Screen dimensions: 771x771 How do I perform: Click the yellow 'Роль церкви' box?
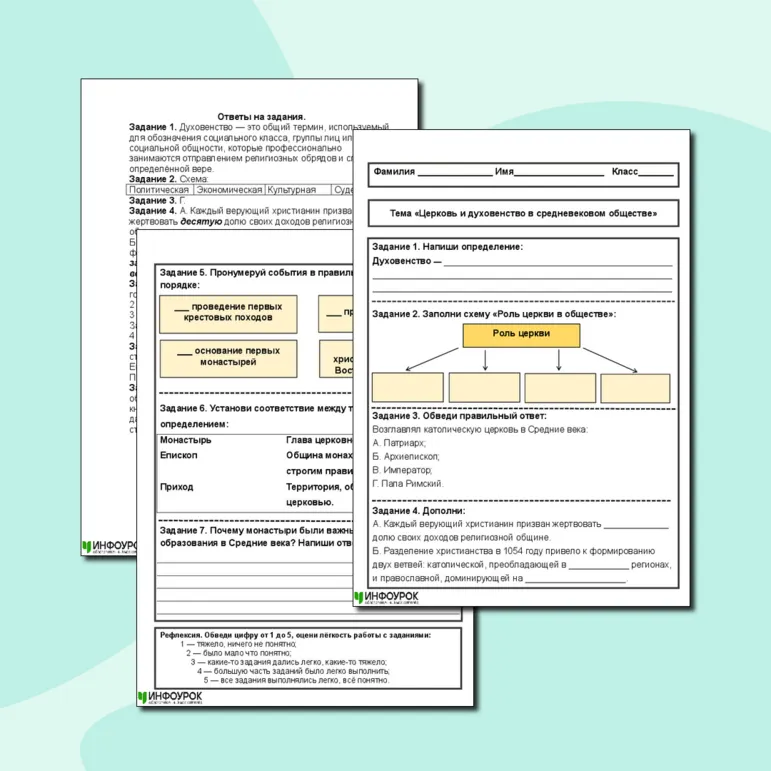click(x=521, y=335)
